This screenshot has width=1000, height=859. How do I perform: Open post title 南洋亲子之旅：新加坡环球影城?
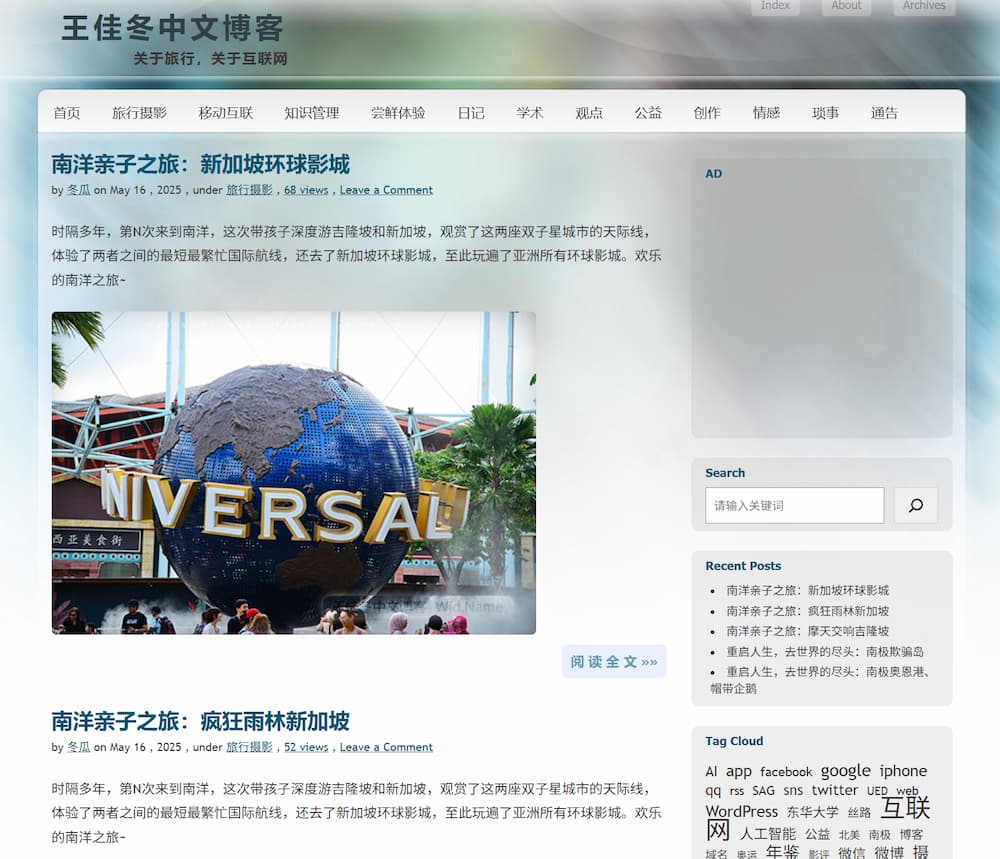click(x=200, y=164)
